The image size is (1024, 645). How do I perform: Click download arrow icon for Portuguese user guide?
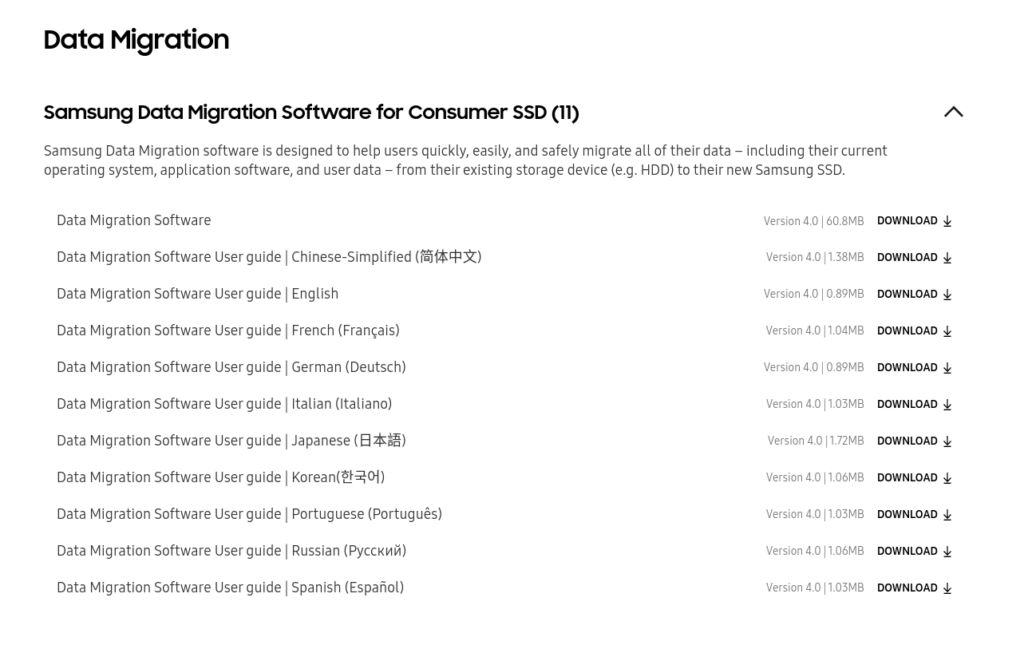948,514
